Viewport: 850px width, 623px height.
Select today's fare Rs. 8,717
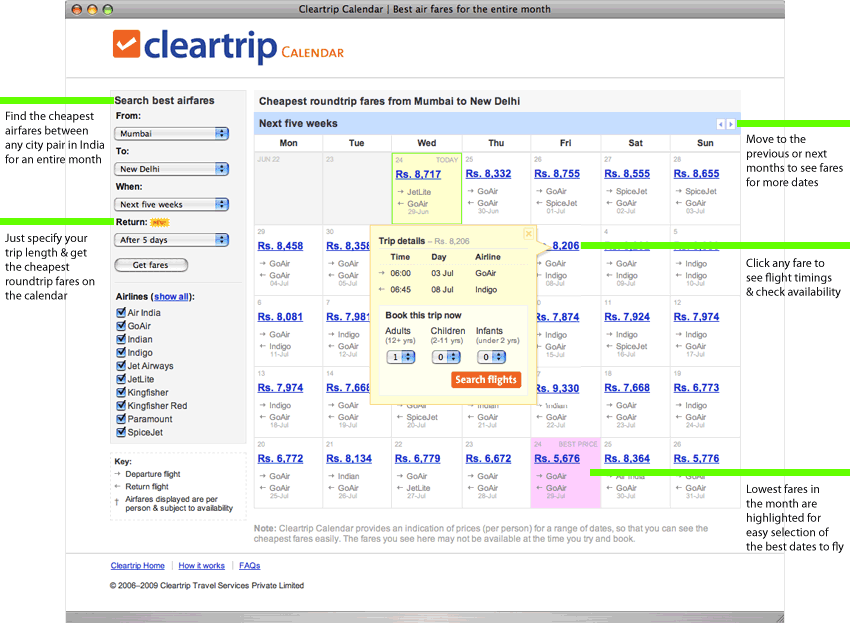click(418, 175)
